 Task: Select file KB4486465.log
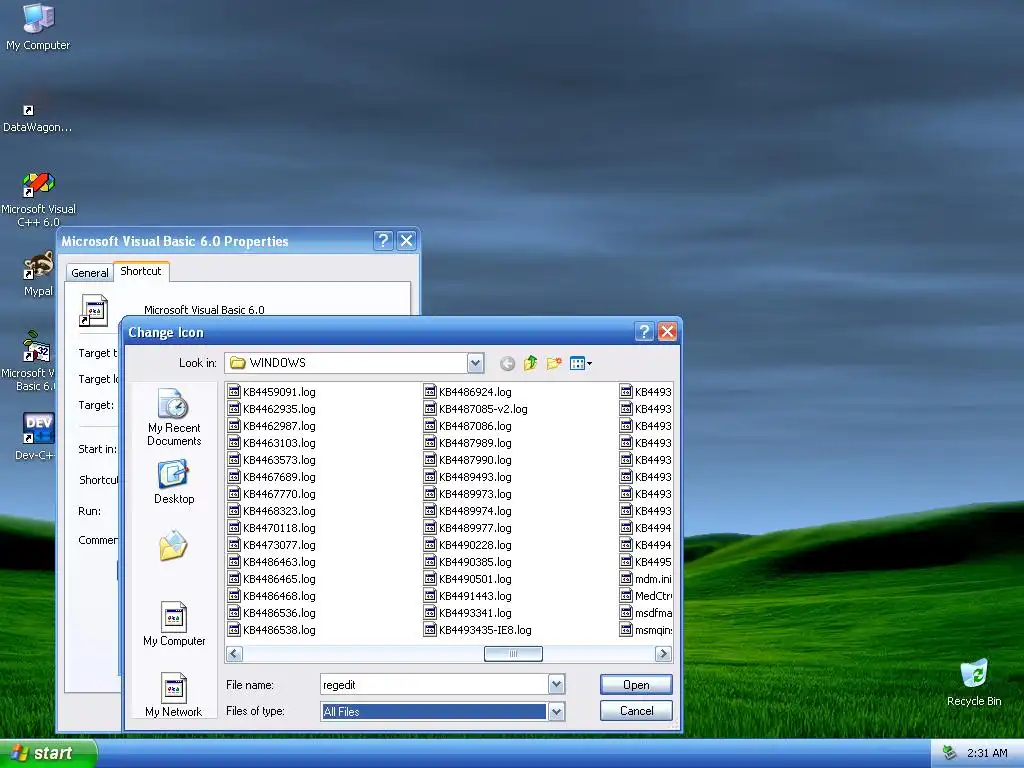pyautogui.click(x=272, y=579)
